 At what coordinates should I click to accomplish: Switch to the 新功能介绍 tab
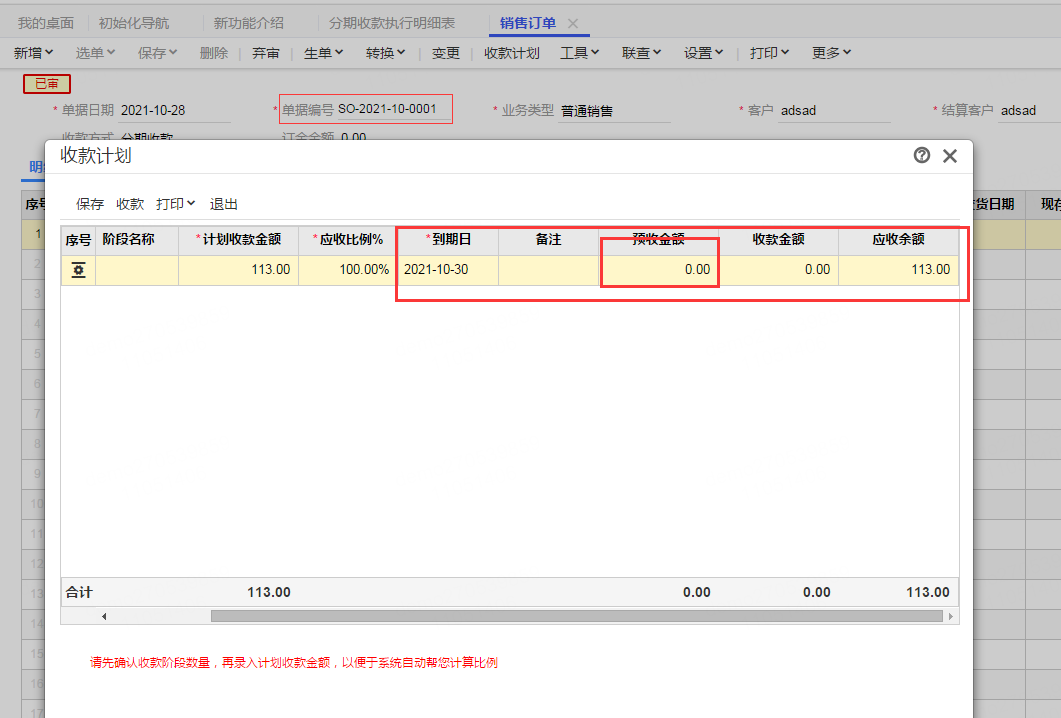pyautogui.click(x=248, y=23)
